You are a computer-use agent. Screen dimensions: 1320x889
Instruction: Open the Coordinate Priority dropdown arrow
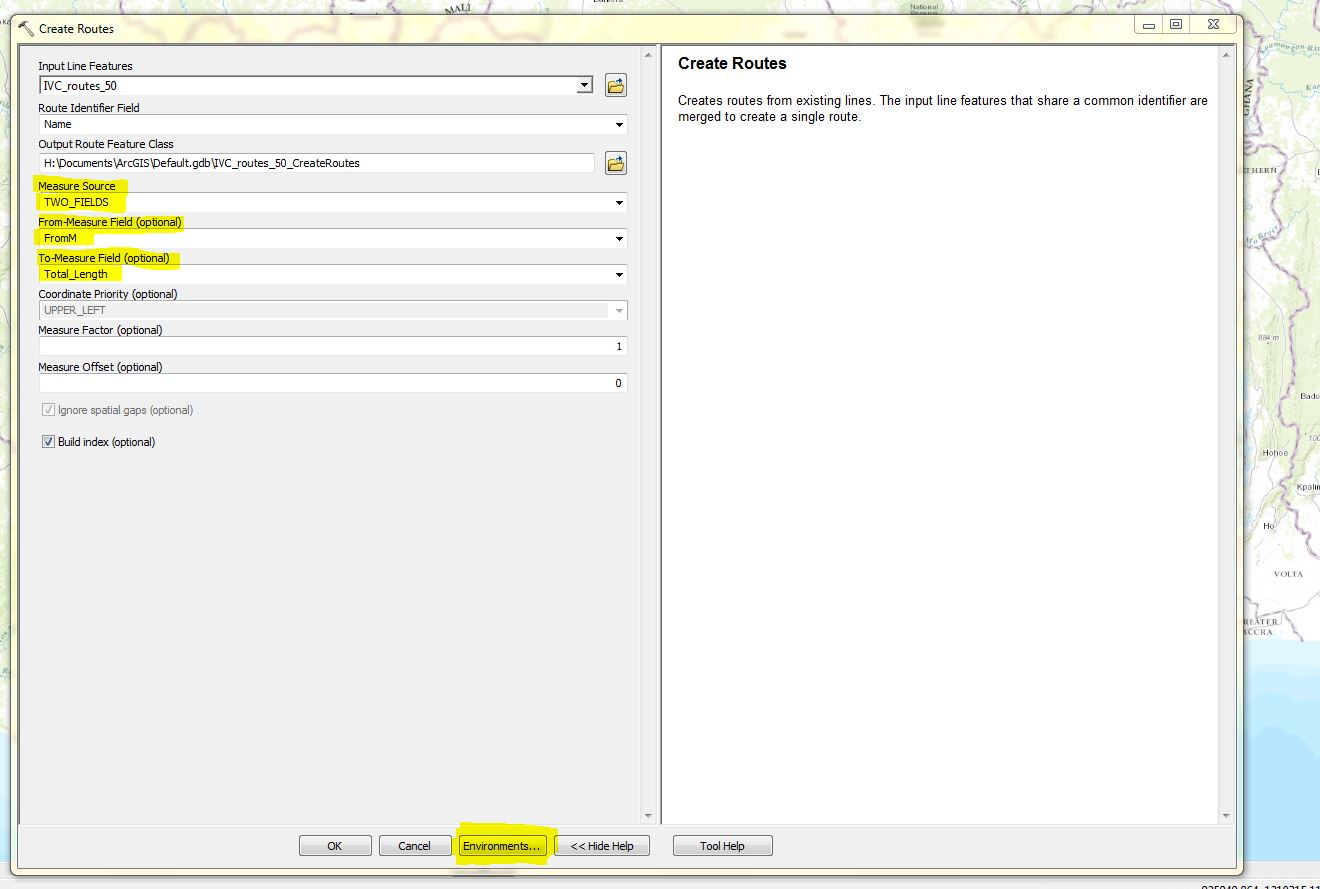[620, 311]
